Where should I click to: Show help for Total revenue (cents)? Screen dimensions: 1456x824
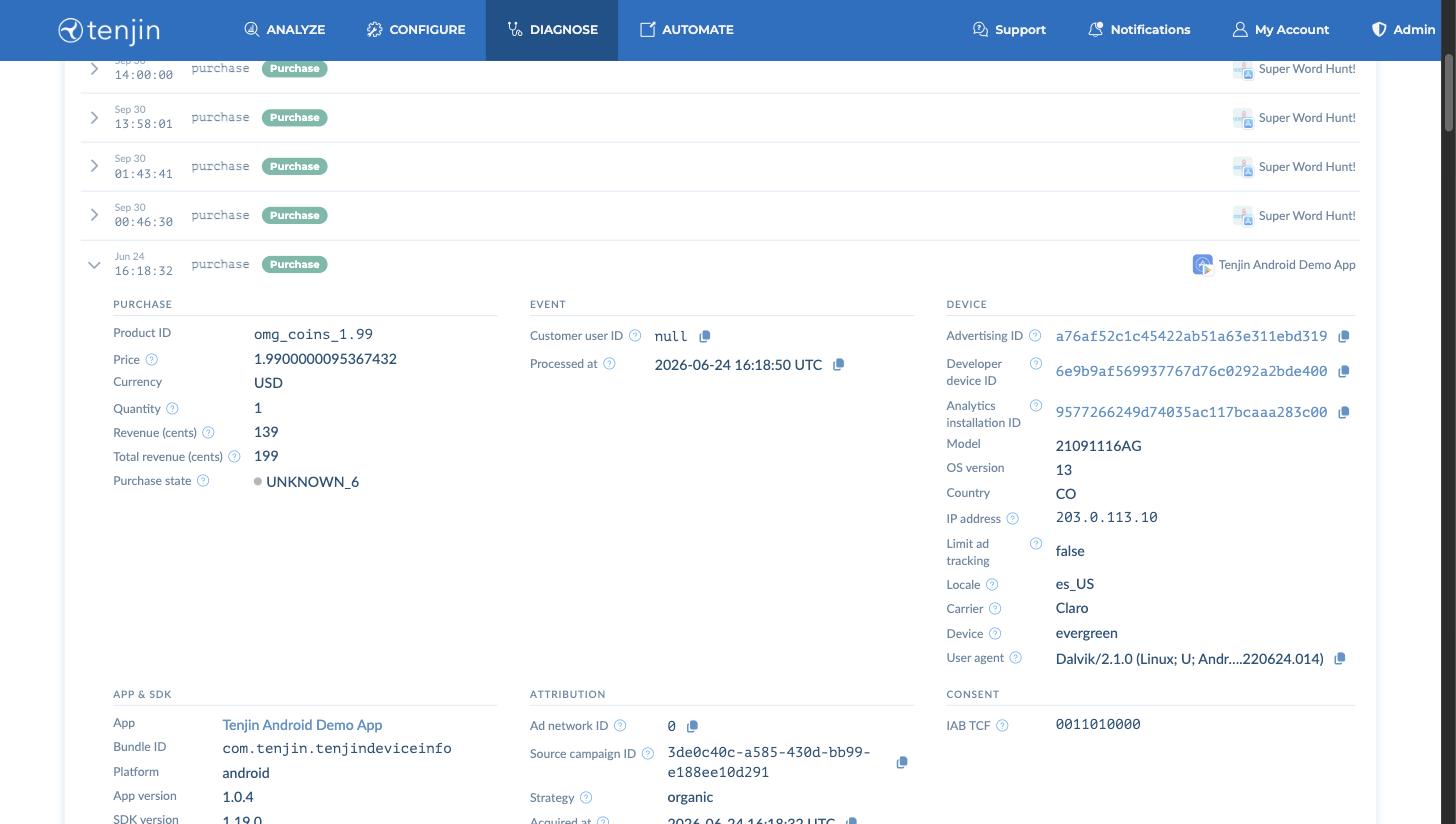click(234, 457)
